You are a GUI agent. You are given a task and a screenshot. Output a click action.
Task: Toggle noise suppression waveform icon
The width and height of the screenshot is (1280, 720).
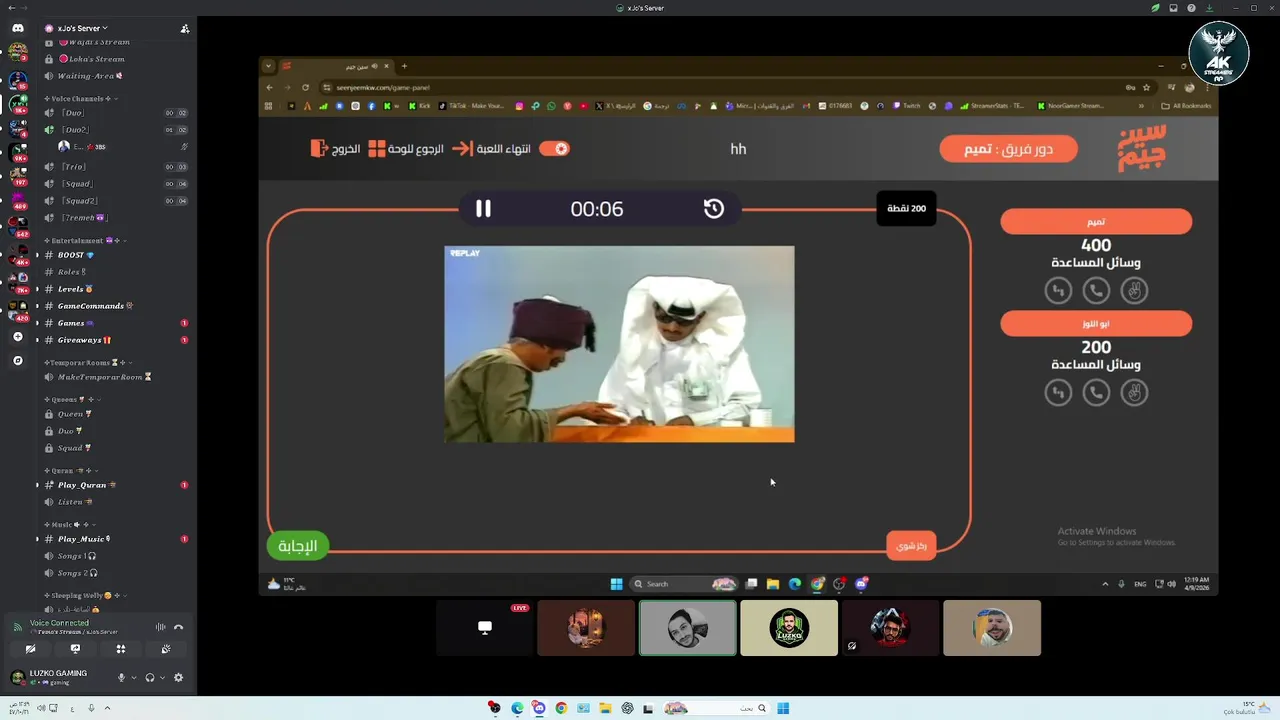click(160, 627)
